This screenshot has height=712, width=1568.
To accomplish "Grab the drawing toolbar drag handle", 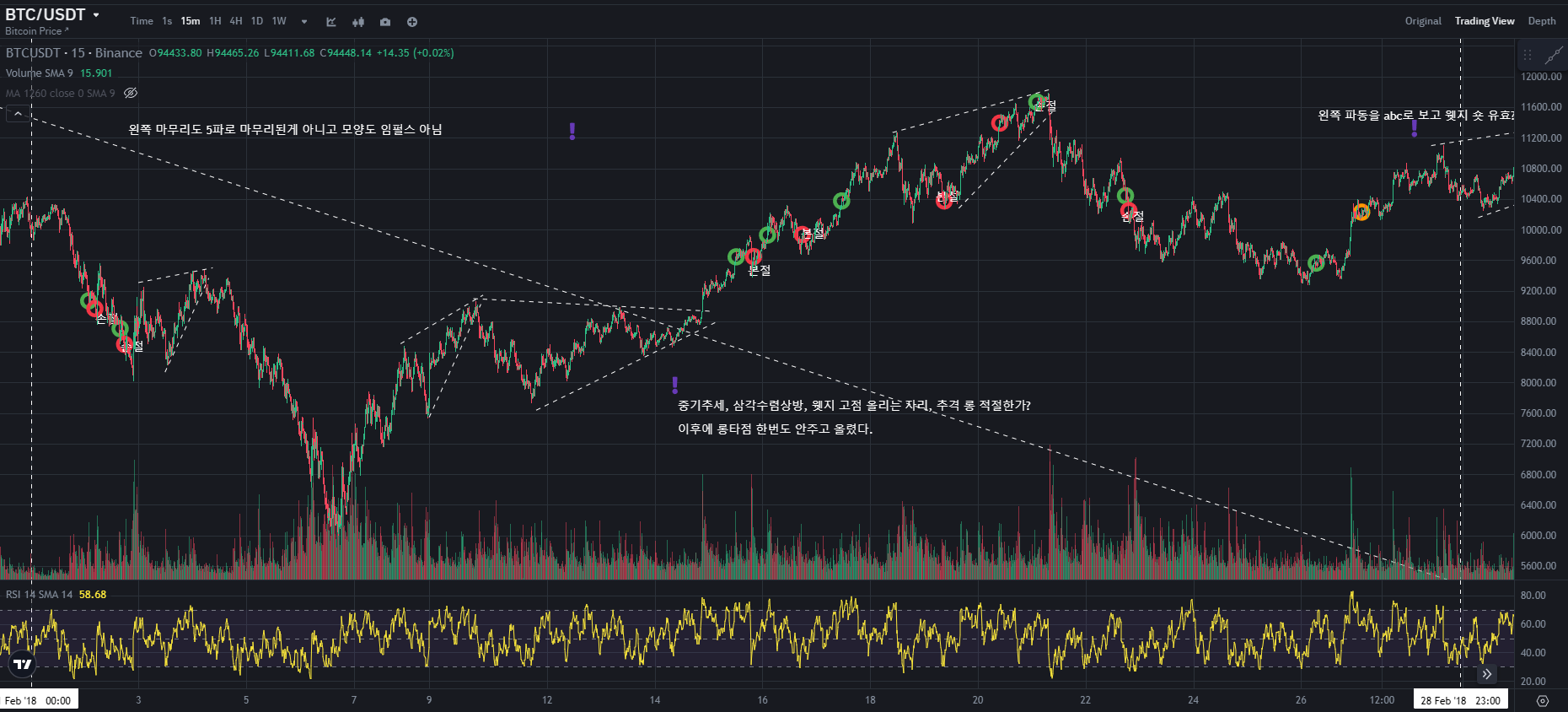I will pyautogui.click(x=1528, y=55).
